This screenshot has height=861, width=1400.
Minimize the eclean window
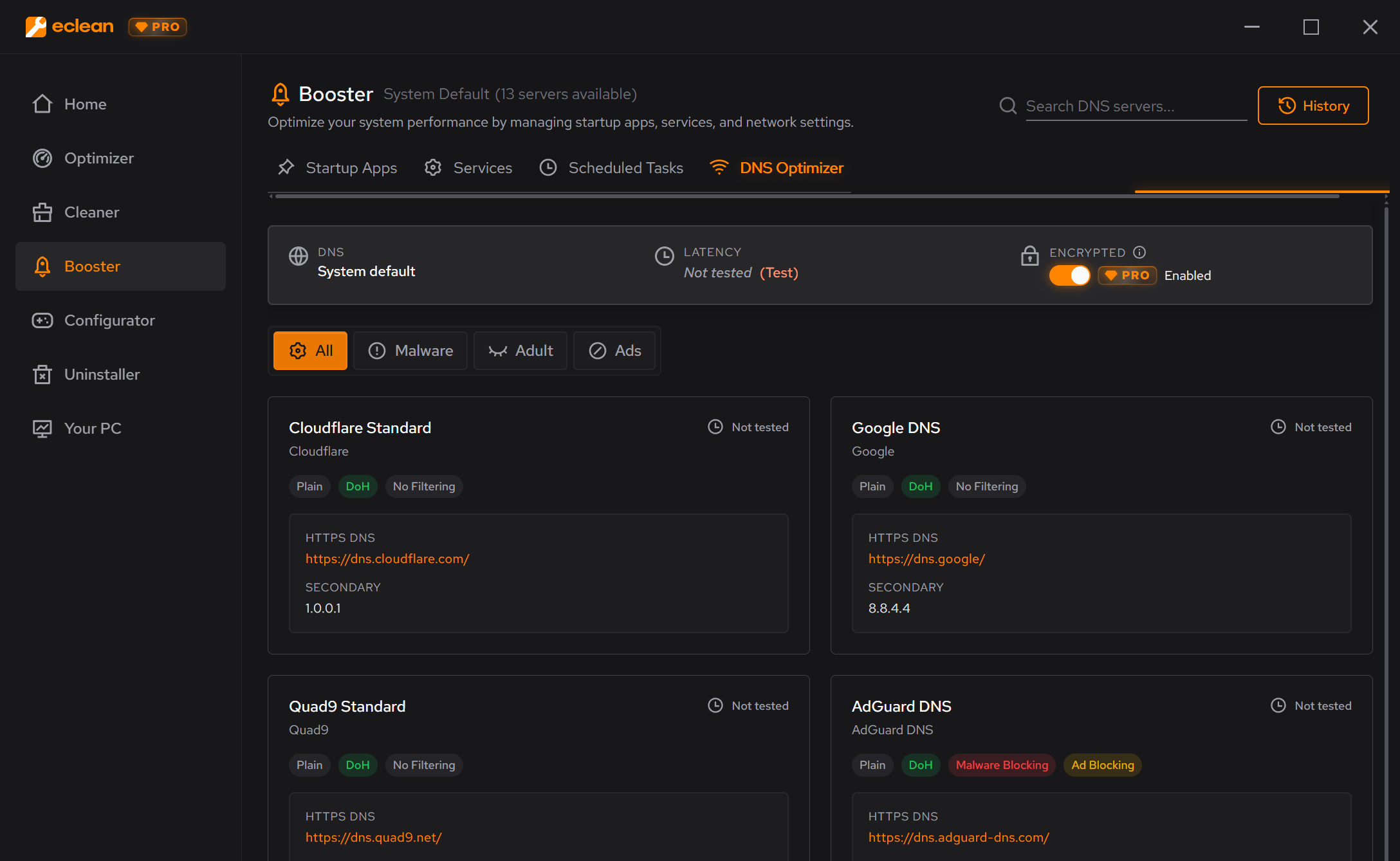1252,27
